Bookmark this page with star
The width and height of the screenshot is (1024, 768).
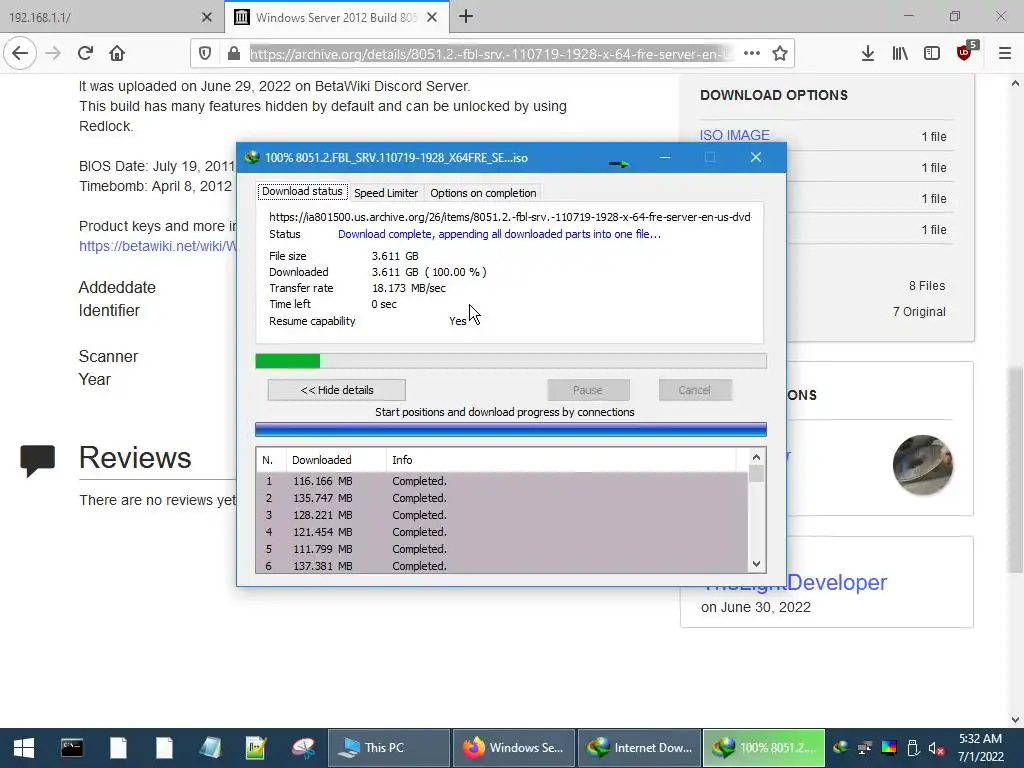(x=780, y=54)
